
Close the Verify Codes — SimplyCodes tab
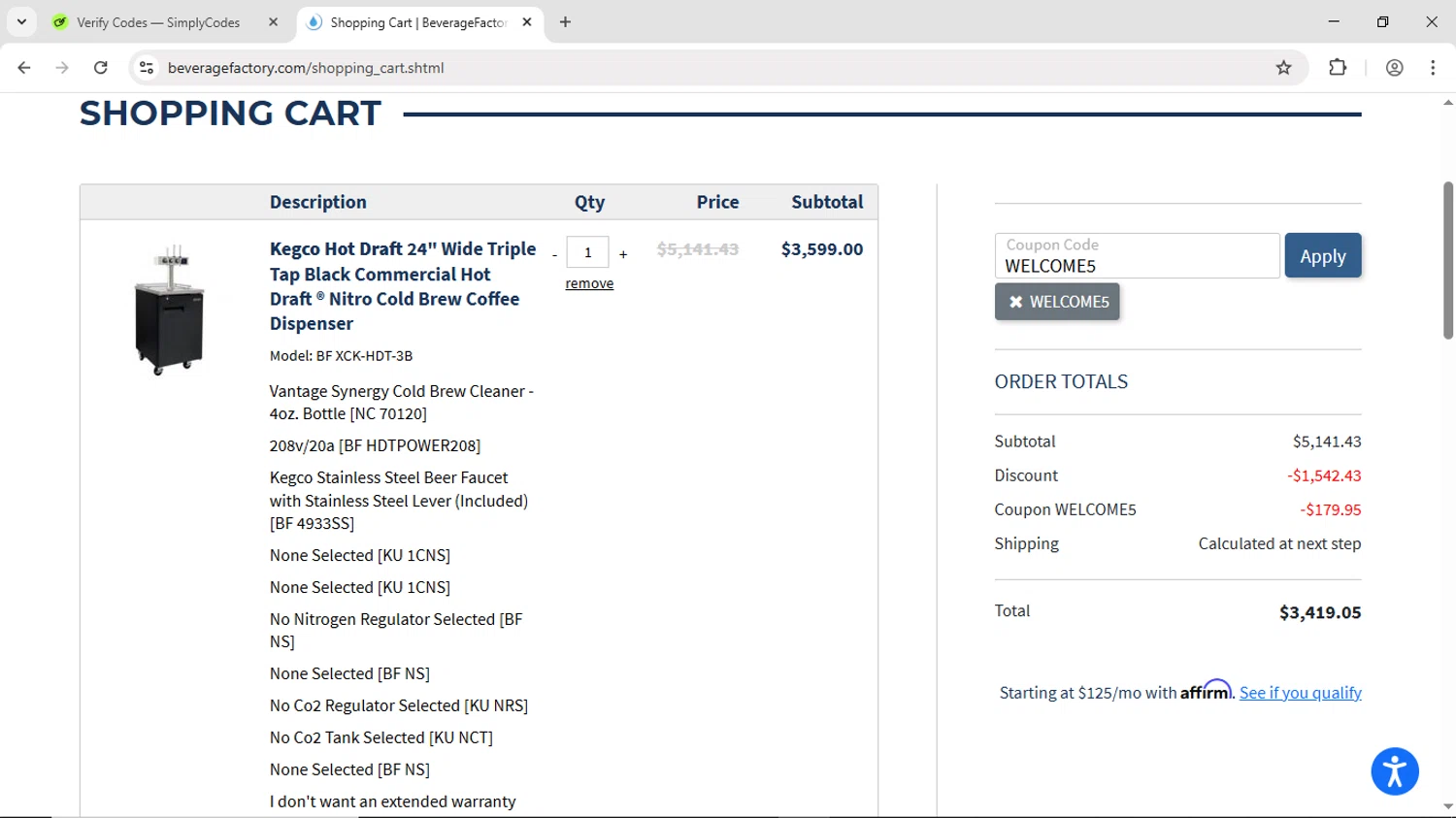tap(273, 22)
